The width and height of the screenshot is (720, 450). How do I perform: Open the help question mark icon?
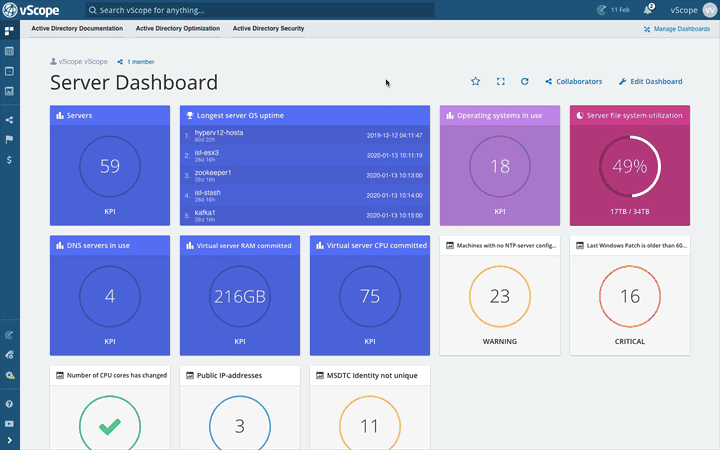point(9,404)
